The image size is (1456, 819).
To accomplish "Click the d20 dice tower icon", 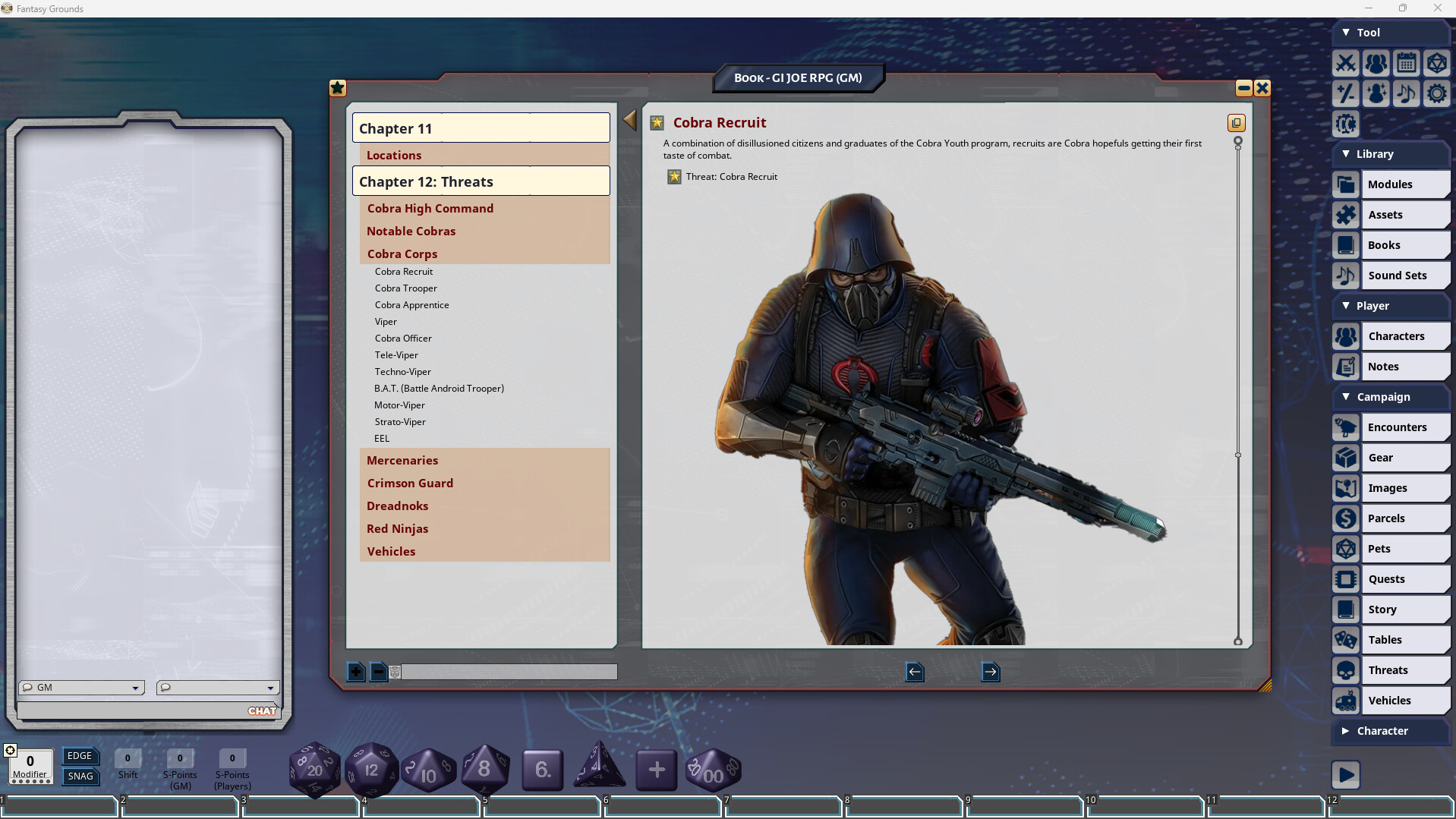I will [1437, 64].
